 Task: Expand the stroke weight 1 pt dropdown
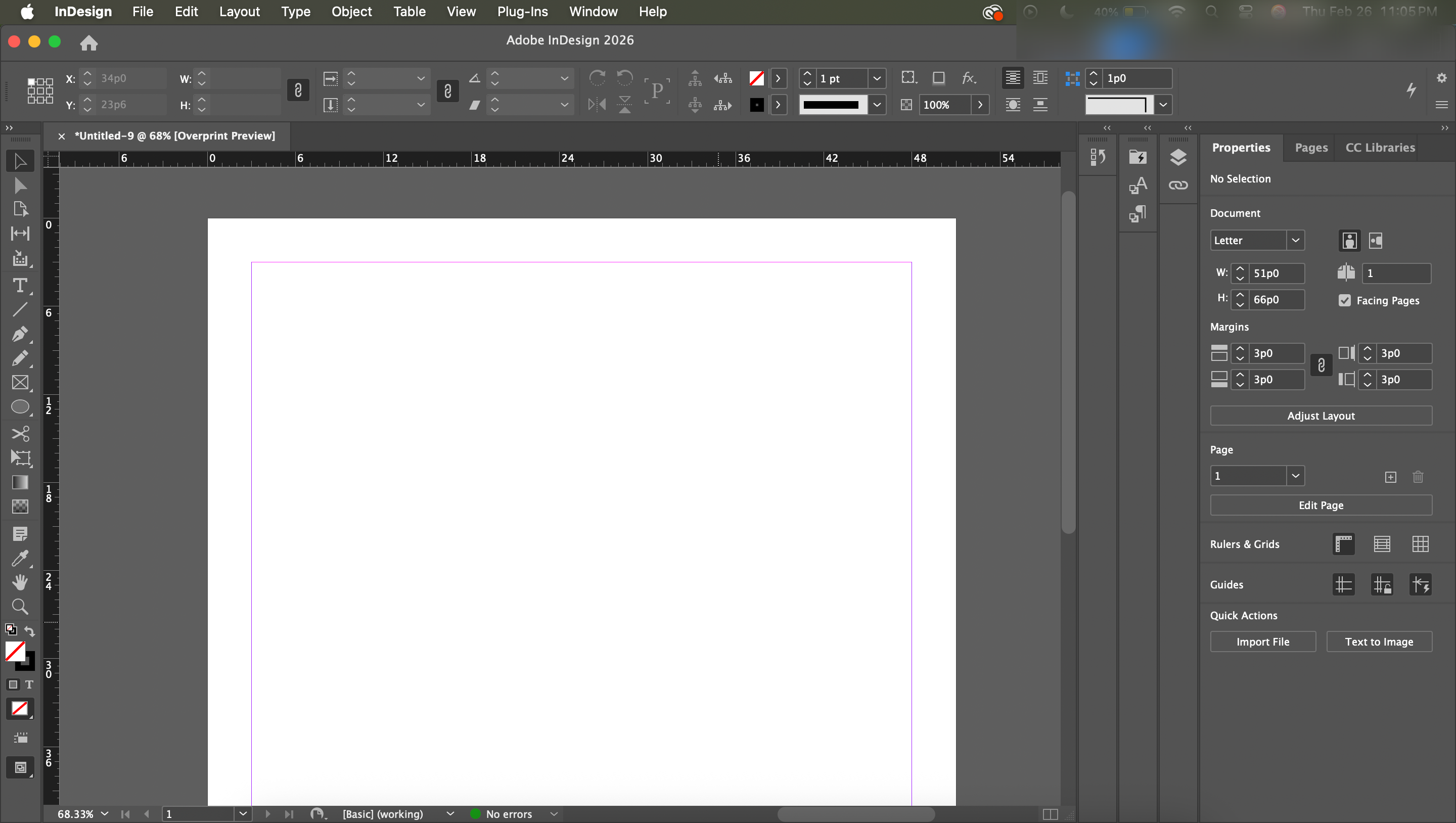coord(877,78)
